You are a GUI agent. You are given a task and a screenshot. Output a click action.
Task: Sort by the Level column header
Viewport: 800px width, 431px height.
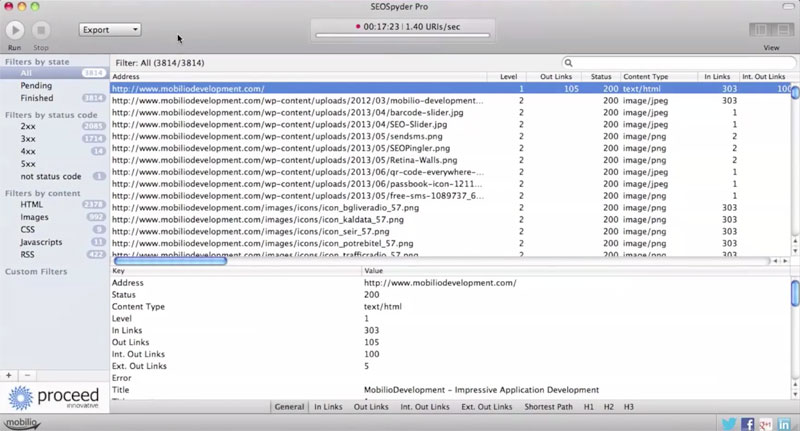click(506, 77)
